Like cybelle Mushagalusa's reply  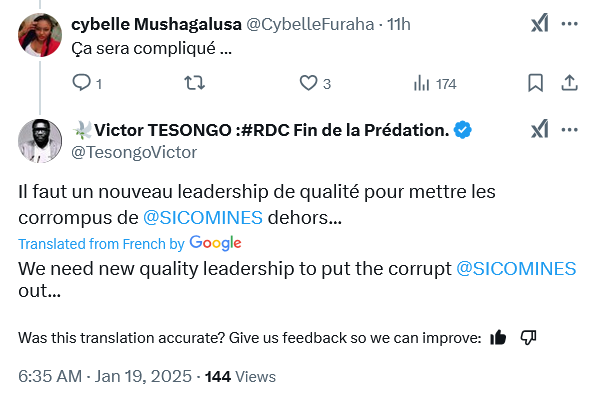pyautogui.click(x=308, y=83)
